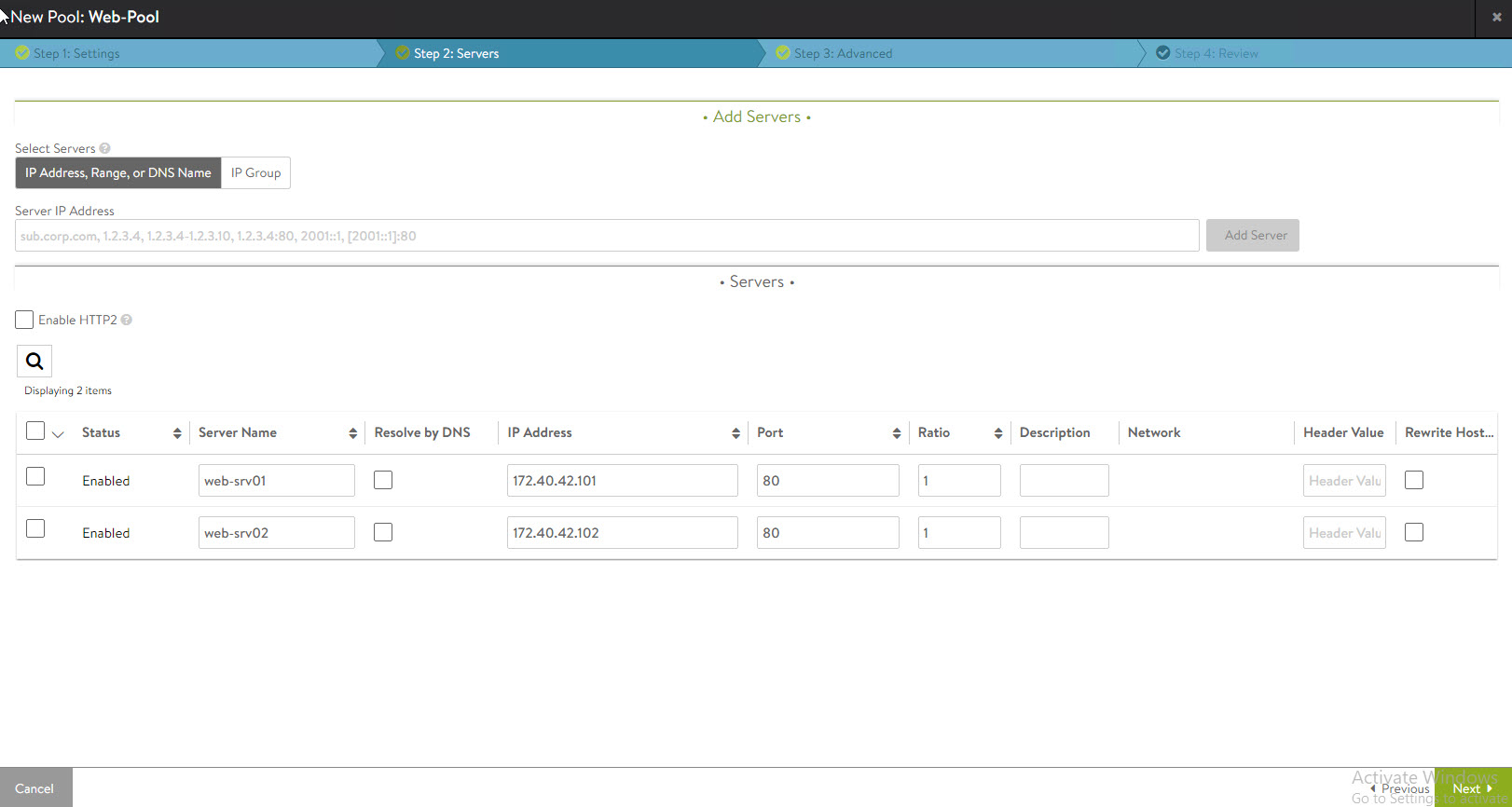
Task: Check Rewrite Host for web-srv01
Action: 1413,480
